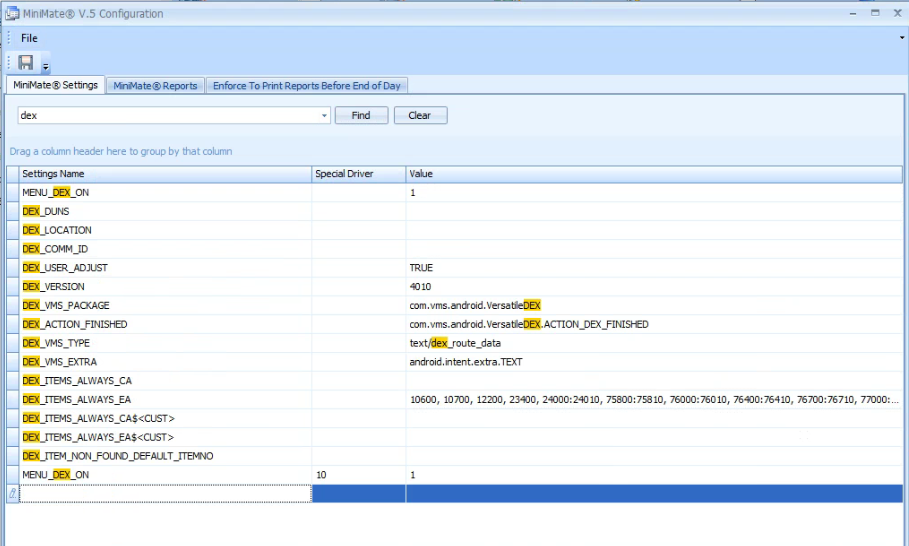The height and width of the screenshot is (546, 909).
Task: Click the pencil edit indicator on new row
Action: click(x=13, y=494)
